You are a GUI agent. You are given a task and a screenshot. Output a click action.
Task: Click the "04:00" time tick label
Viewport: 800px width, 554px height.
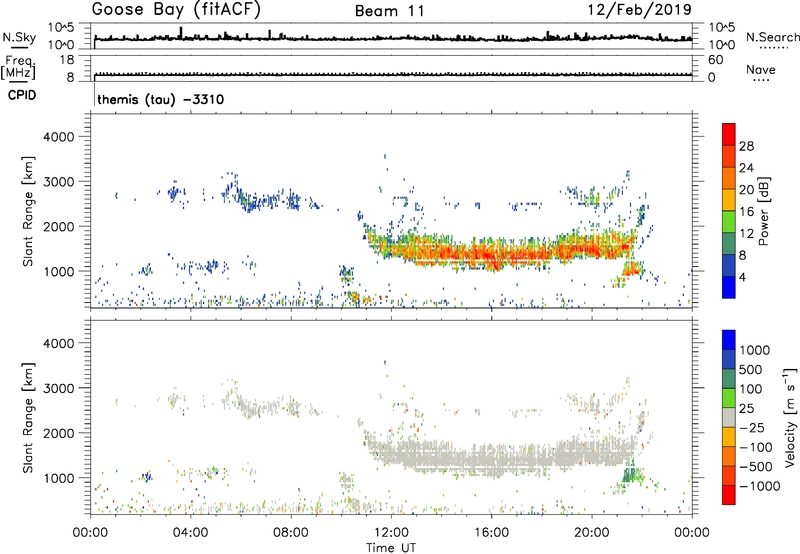tap(190, 533)
